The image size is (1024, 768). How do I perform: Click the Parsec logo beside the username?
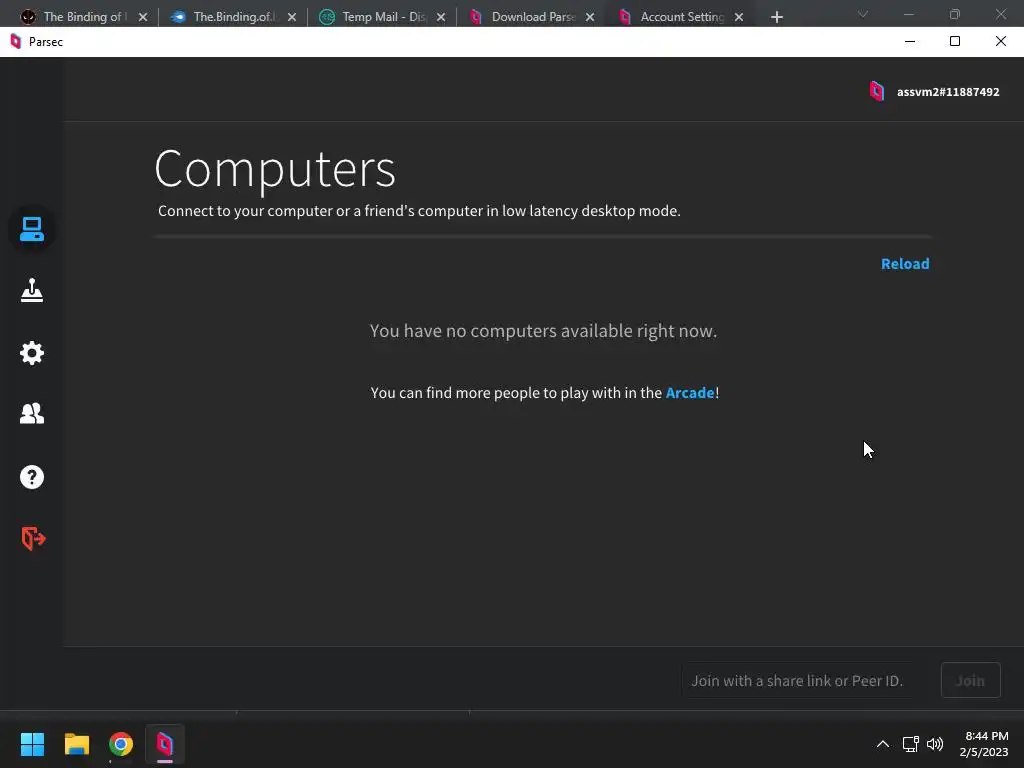877,91
